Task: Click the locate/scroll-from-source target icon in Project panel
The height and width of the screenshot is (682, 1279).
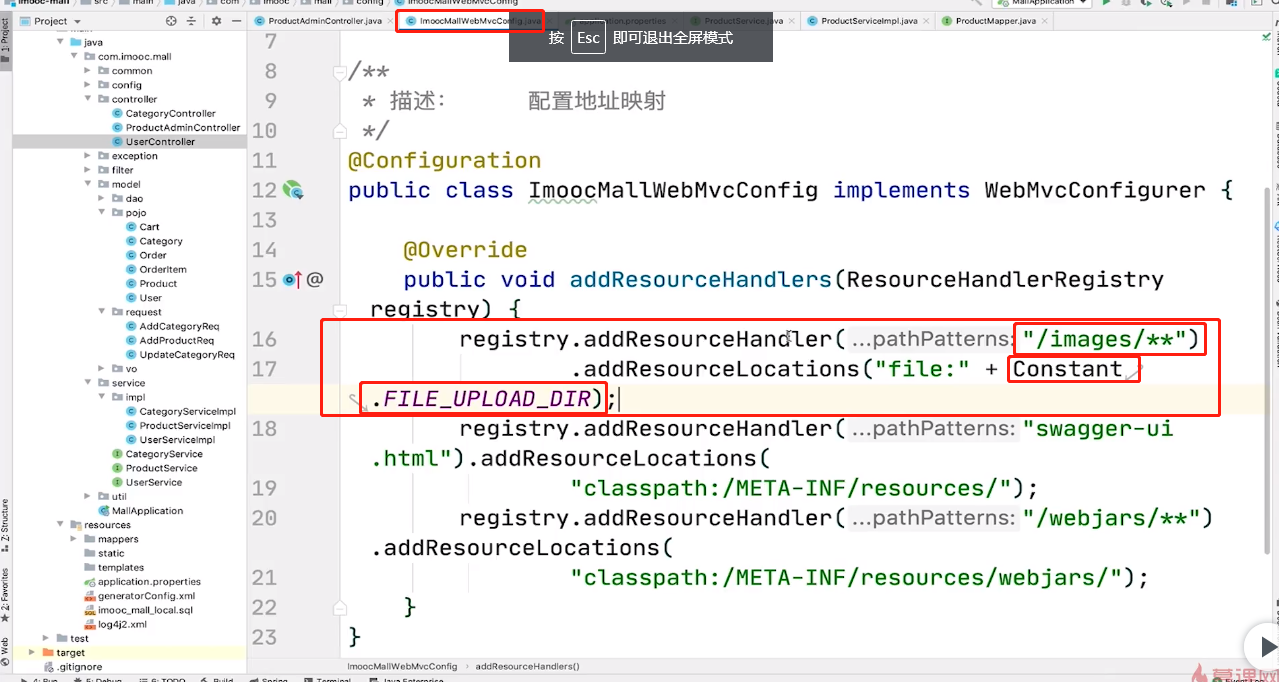Action: (x=170, y=21)
